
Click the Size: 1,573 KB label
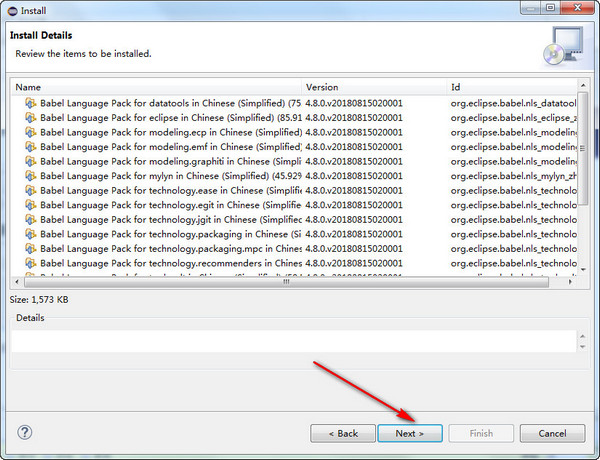(x=39, y=300)
